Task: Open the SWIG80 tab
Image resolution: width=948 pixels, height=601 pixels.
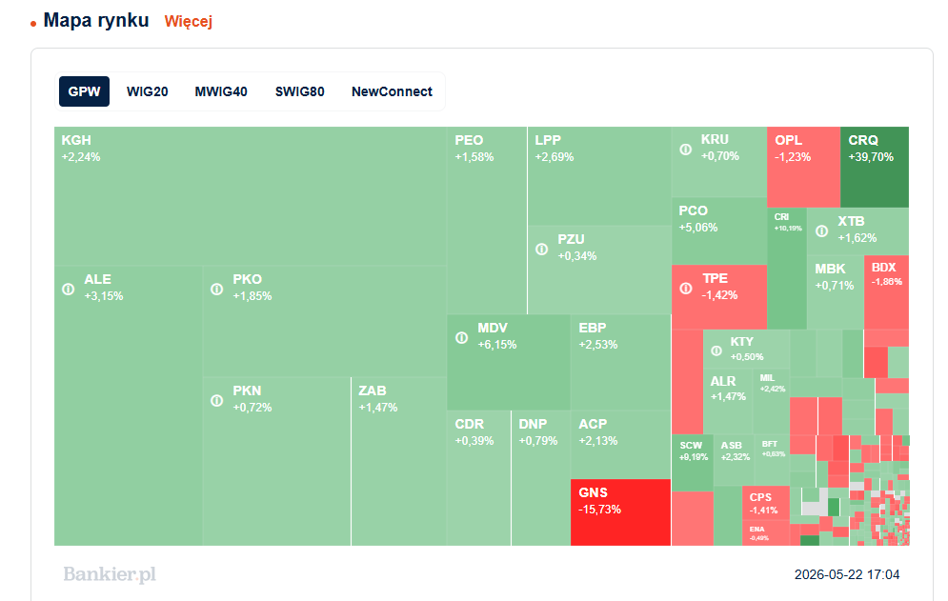Action: click(300, 91)
